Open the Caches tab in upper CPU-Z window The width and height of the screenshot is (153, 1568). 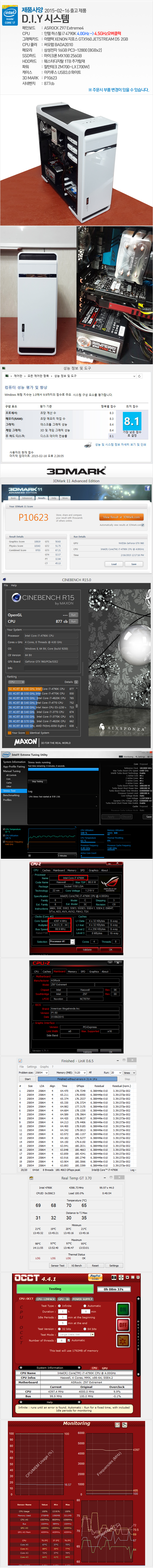pyautogui.click(x=46, y=870)
